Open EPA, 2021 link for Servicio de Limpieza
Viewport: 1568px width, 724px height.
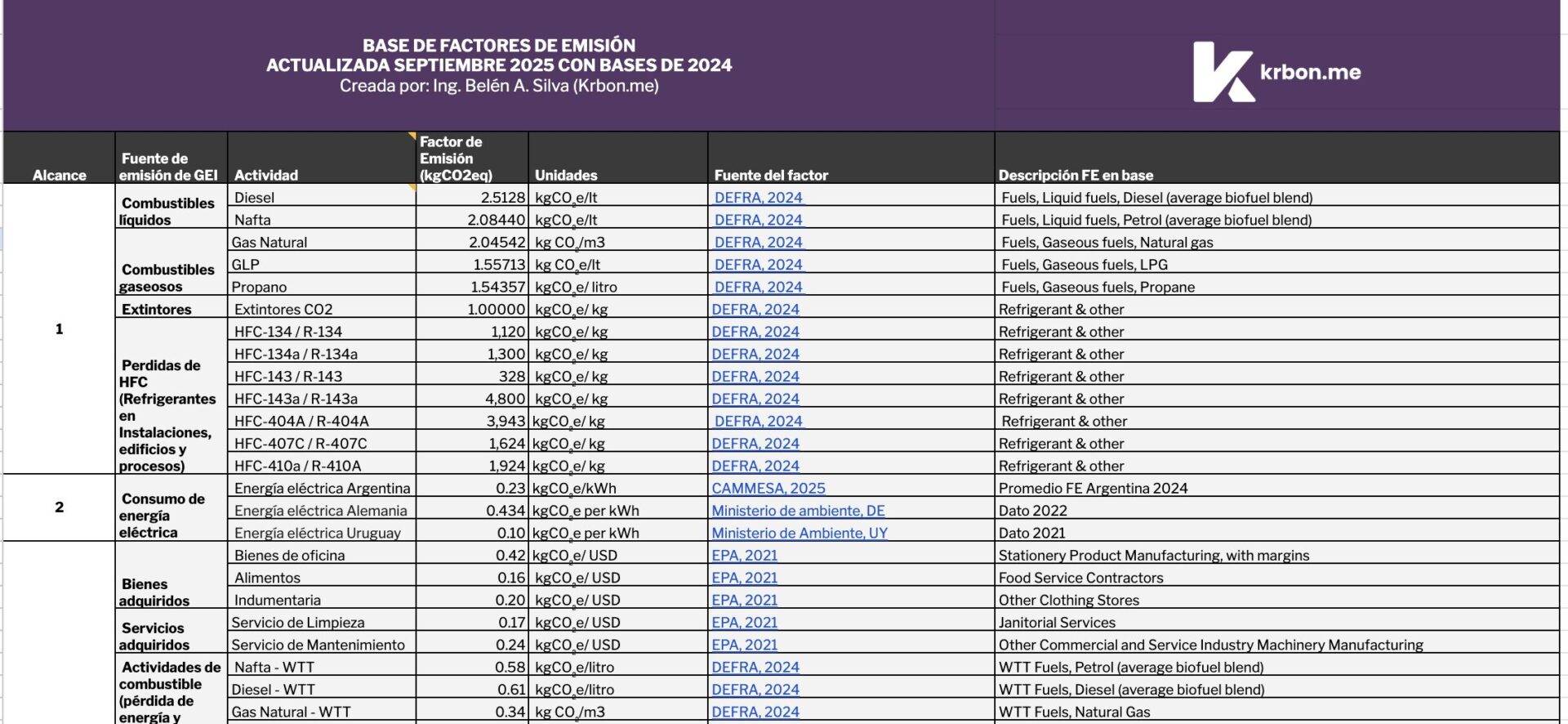click(x=744, y=622)
